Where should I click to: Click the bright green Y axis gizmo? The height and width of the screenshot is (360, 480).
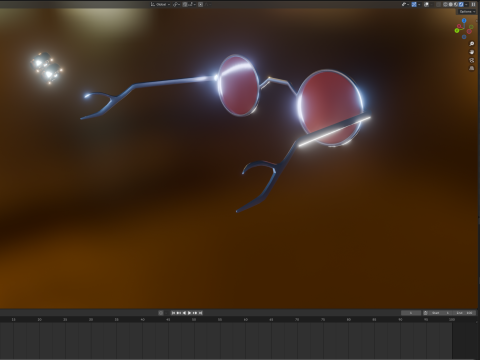[457, 30]
